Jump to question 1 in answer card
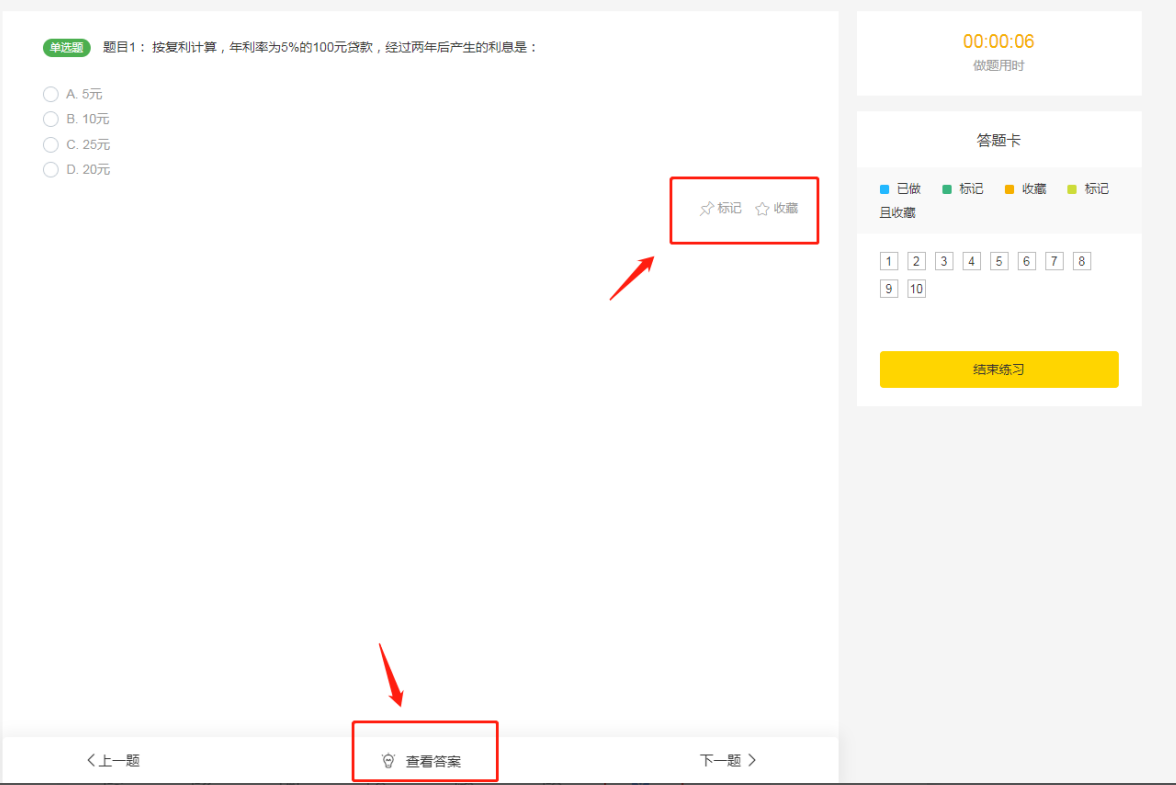Image resolution: width=1176 pixels, height=785 pixels. (x=888, y=262)
